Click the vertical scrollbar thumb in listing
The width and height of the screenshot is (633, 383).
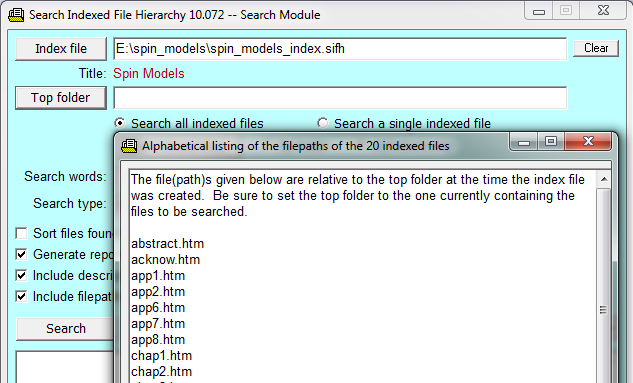point(604,310)
